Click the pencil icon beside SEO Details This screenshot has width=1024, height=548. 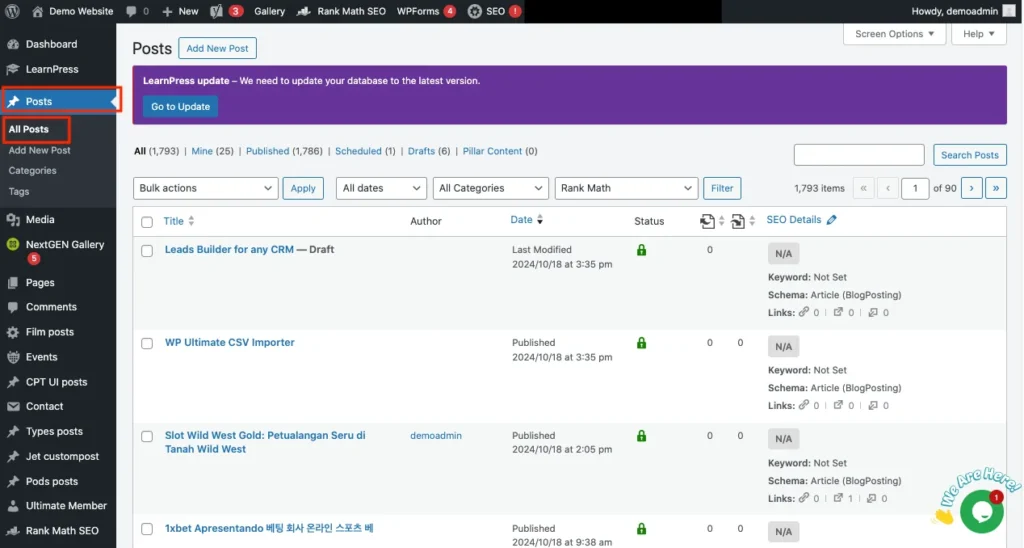point(832,220)
